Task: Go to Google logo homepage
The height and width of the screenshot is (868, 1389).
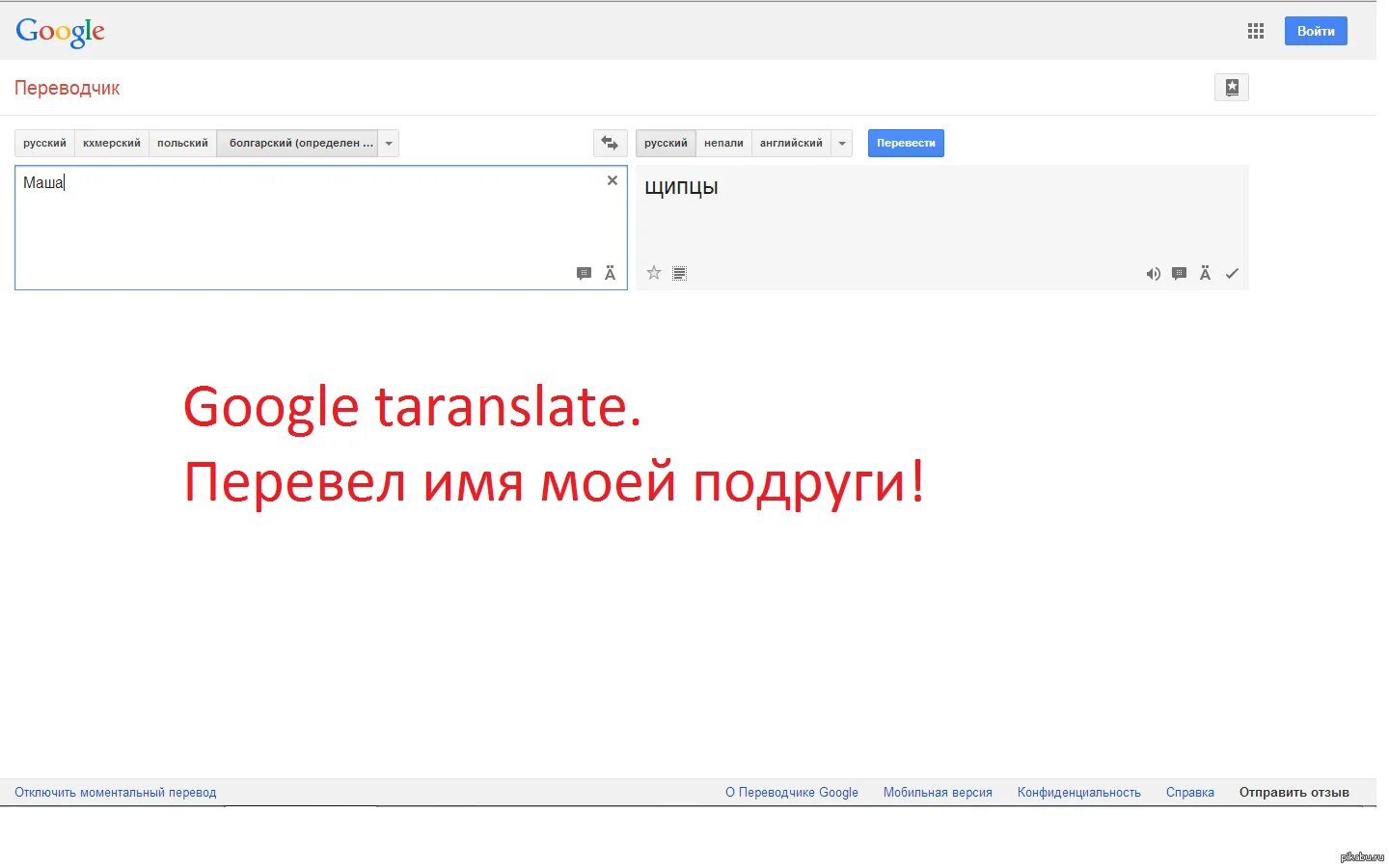Action: (60, 32)
